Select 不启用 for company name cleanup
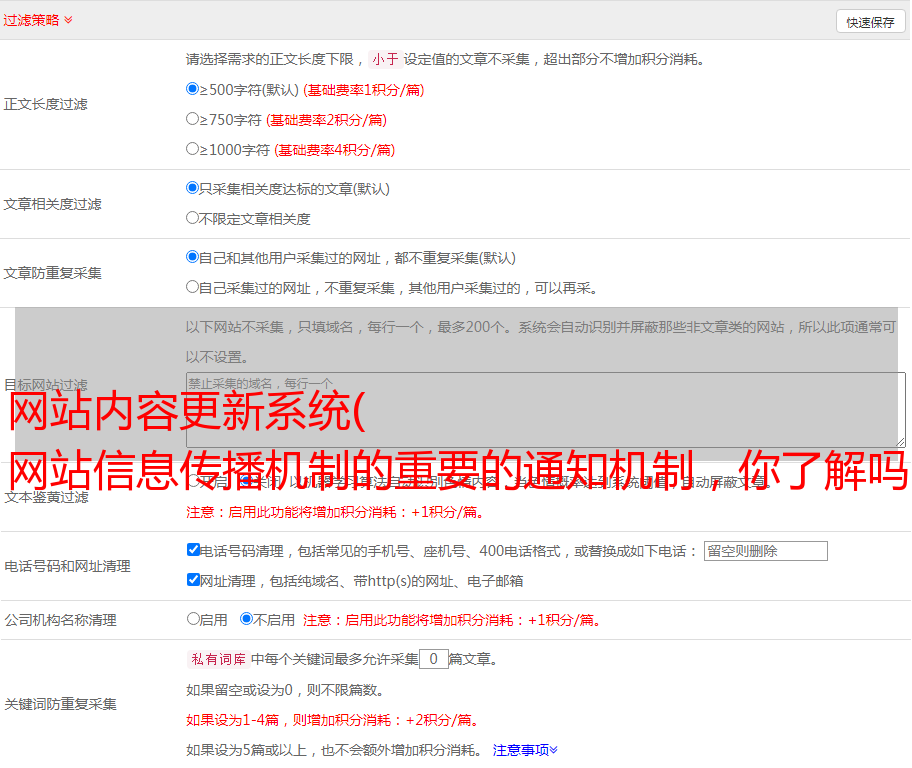Viewport: 912px width, 768px height. pyautogui.click(x=246, y=619)
